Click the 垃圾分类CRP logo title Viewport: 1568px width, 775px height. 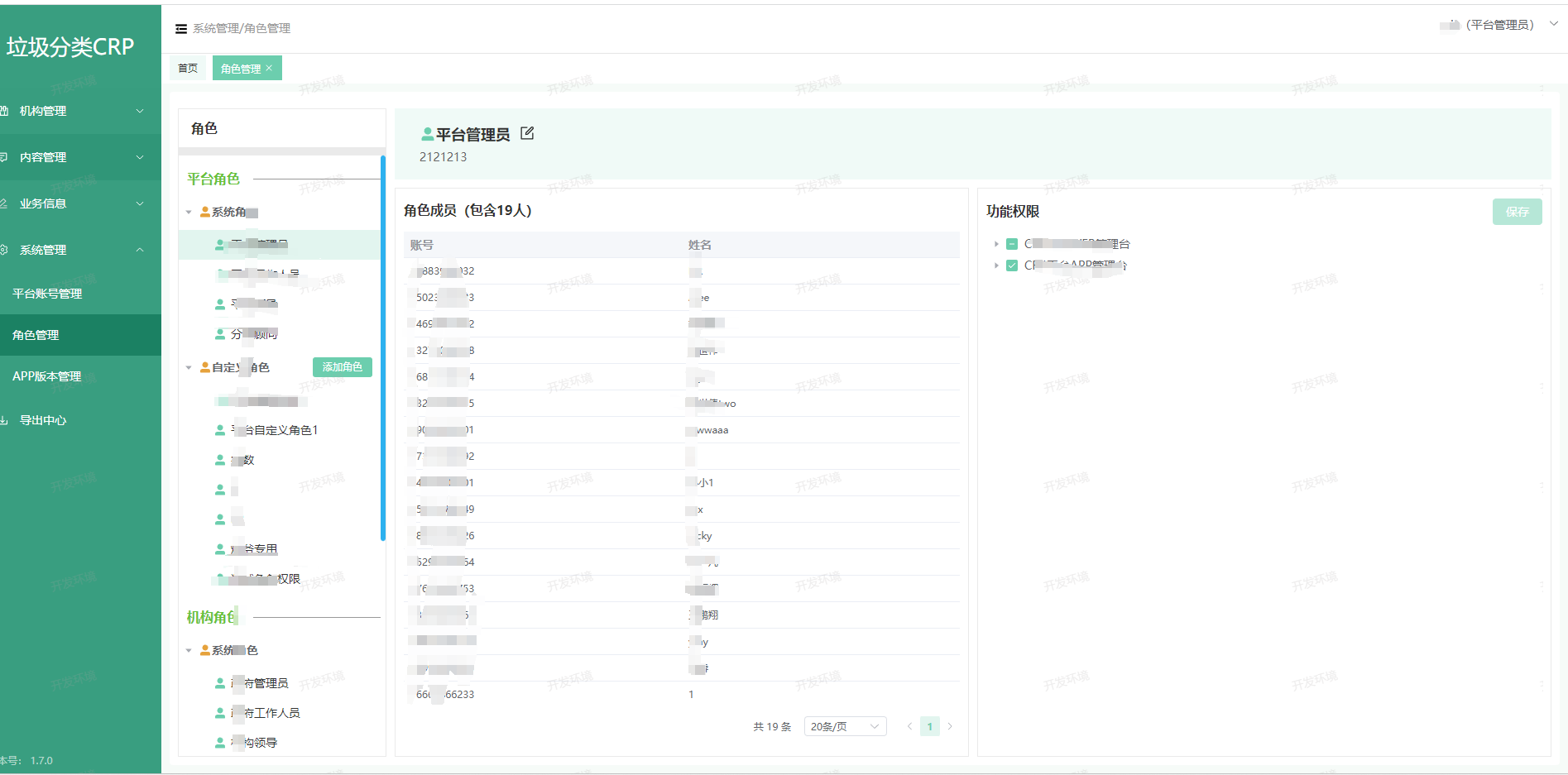[70, 47]
